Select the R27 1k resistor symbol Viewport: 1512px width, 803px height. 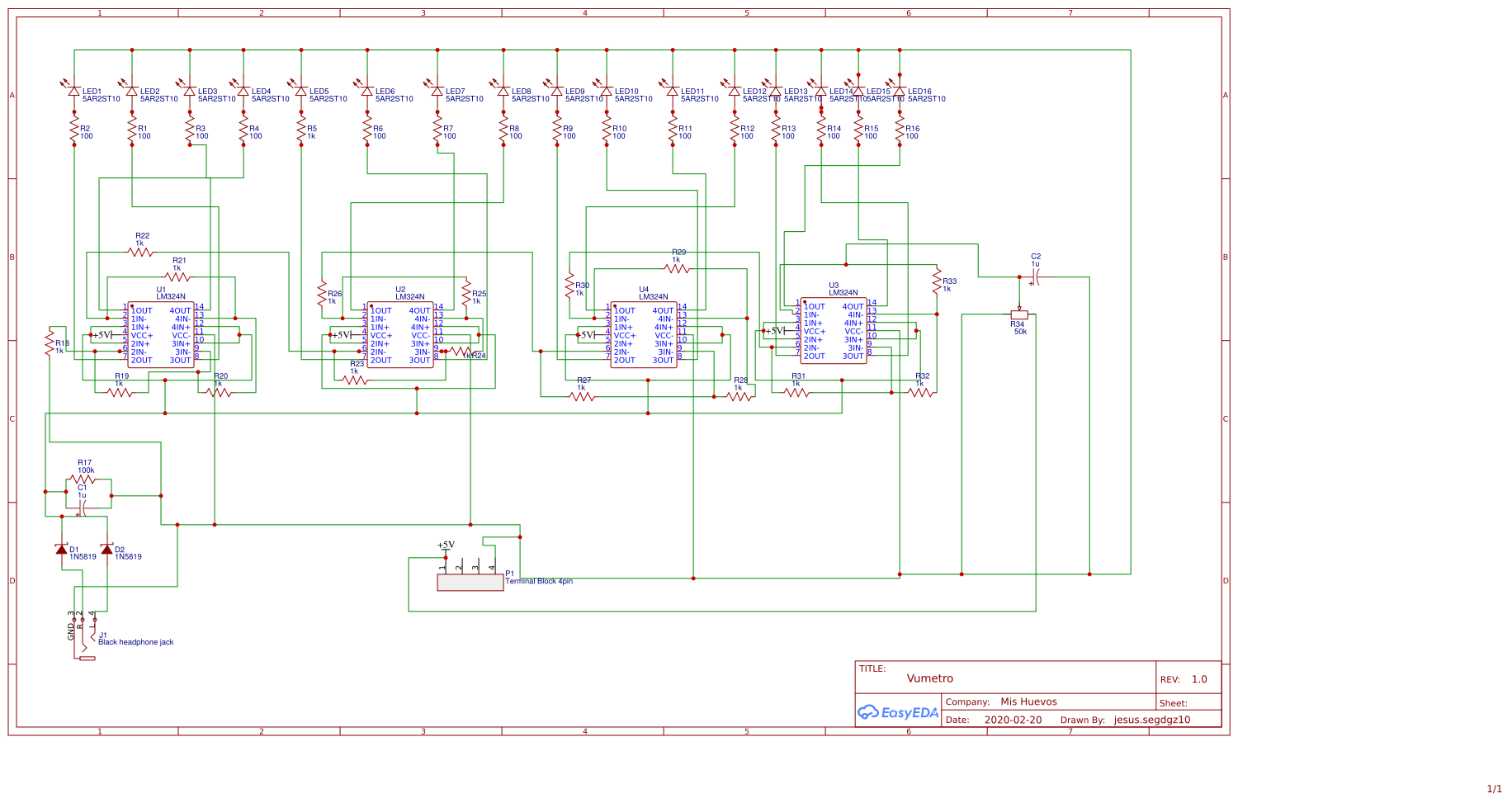point(582,396)
